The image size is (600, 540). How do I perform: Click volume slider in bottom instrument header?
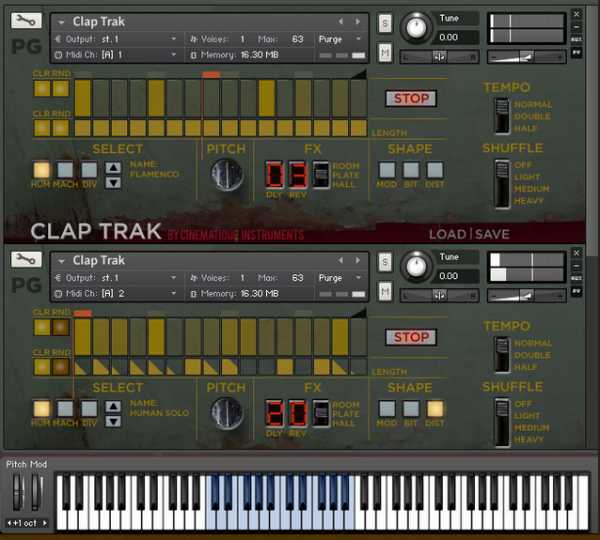(526, 296)
